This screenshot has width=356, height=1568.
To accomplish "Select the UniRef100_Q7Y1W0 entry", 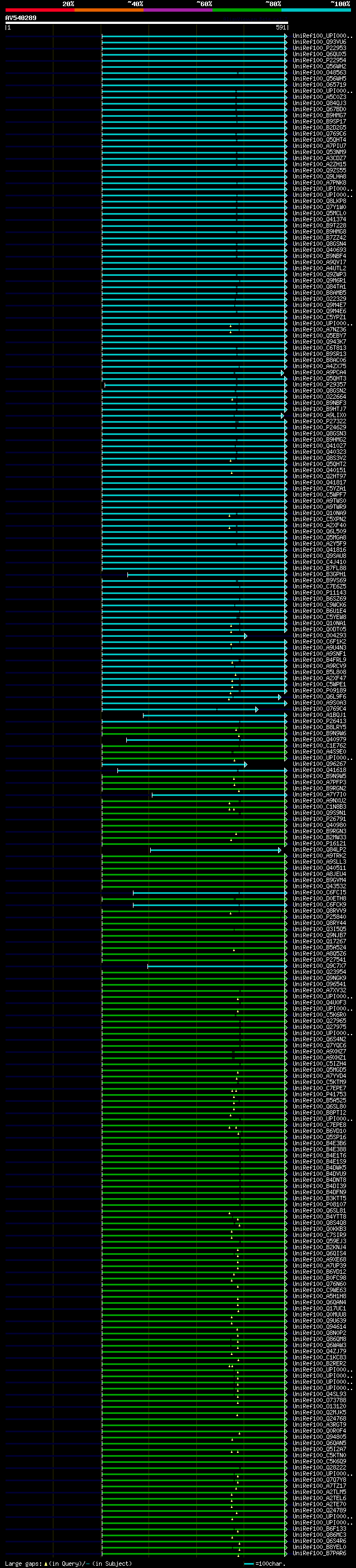I will pyautogui.click(x=319, y=207).
